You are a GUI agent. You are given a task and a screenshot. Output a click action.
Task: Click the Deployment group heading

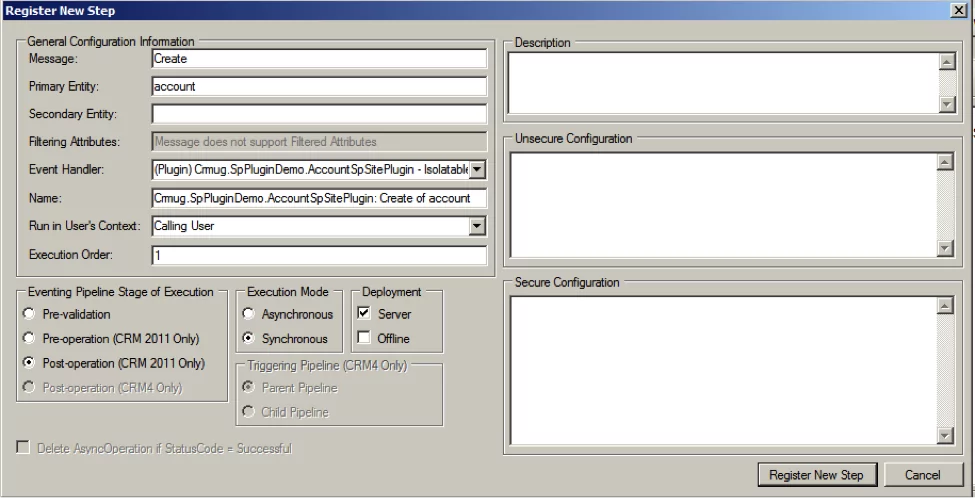click(x=392, y=292)
